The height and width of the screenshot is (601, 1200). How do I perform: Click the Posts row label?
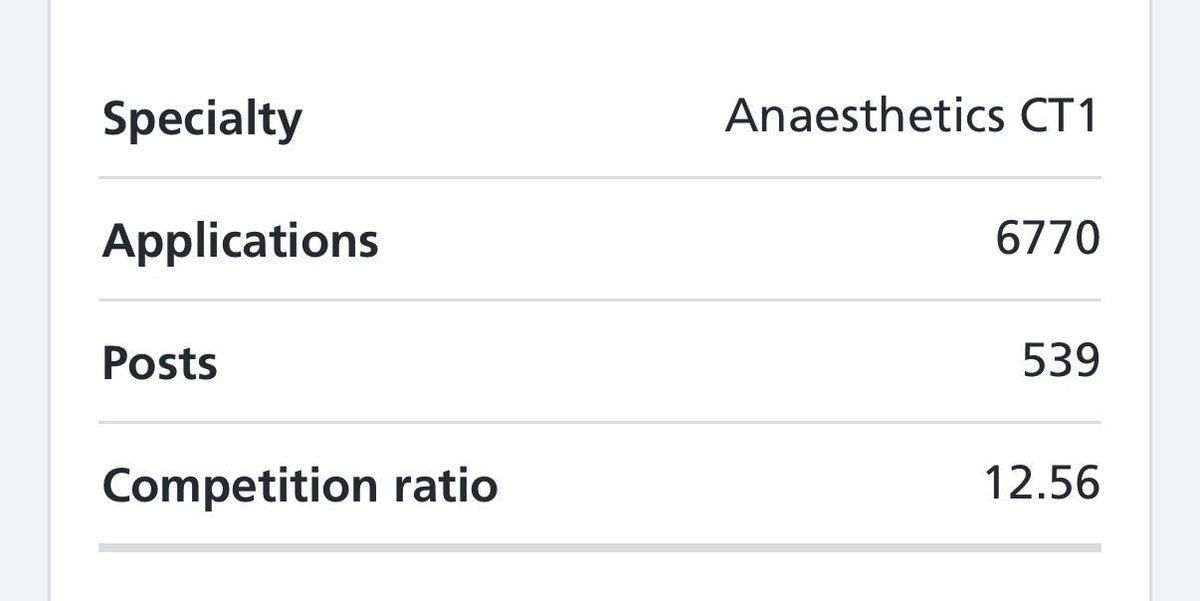[159, 363]
